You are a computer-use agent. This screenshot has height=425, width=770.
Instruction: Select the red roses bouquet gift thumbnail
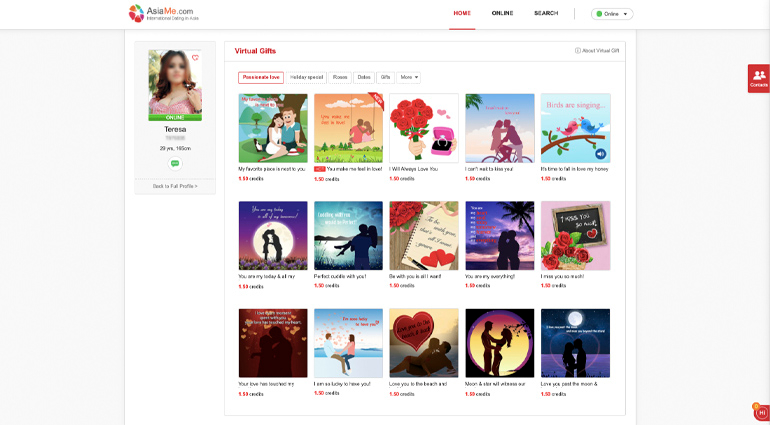pos(423,128)
